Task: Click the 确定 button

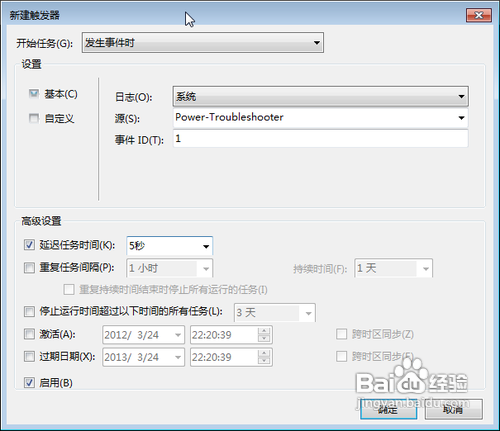Action: [x=388, y=409]
